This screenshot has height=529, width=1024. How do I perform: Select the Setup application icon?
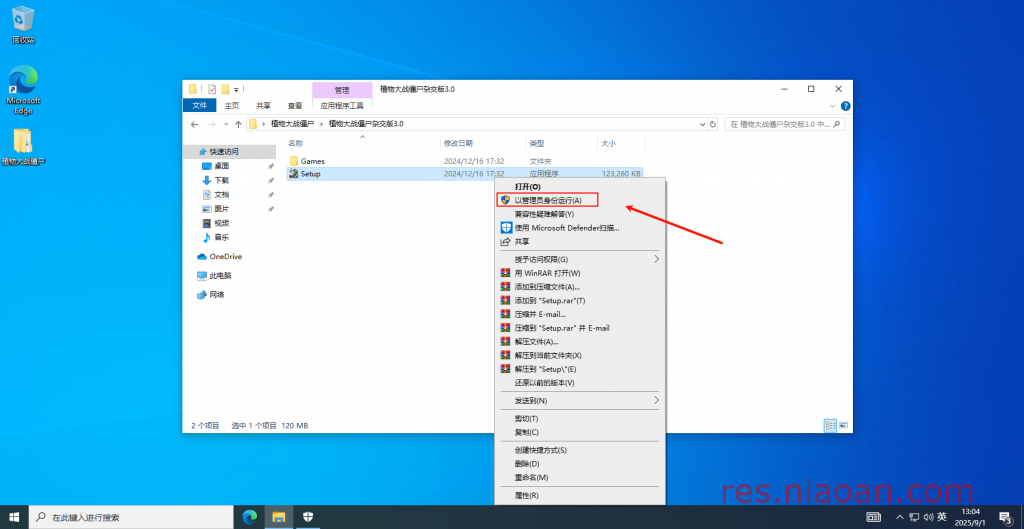click(294, 174)
